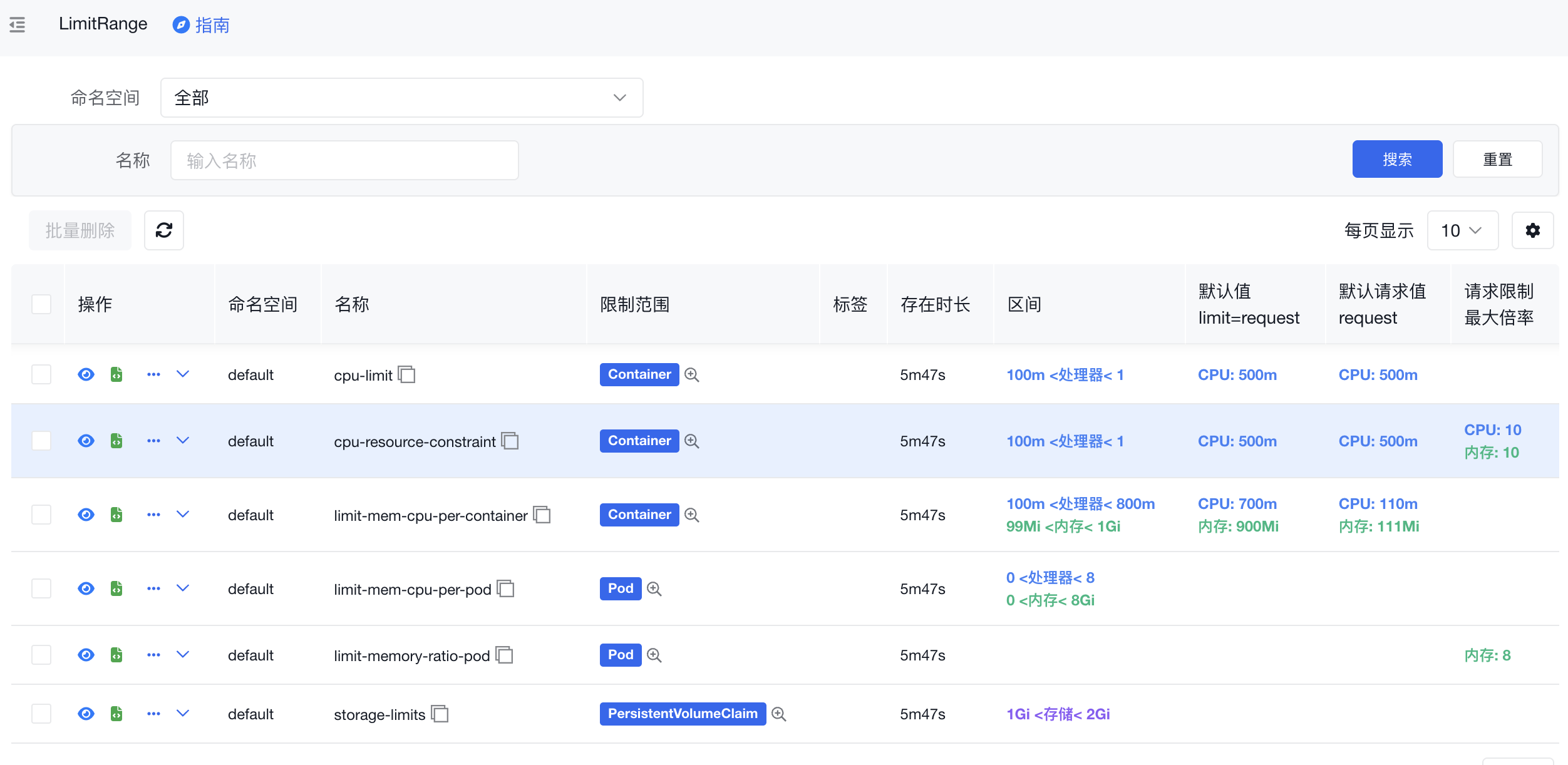This screenshot has height=765, width=1568.
Task: Click the 限制范围 column header
Action: (x=635, y=304)
